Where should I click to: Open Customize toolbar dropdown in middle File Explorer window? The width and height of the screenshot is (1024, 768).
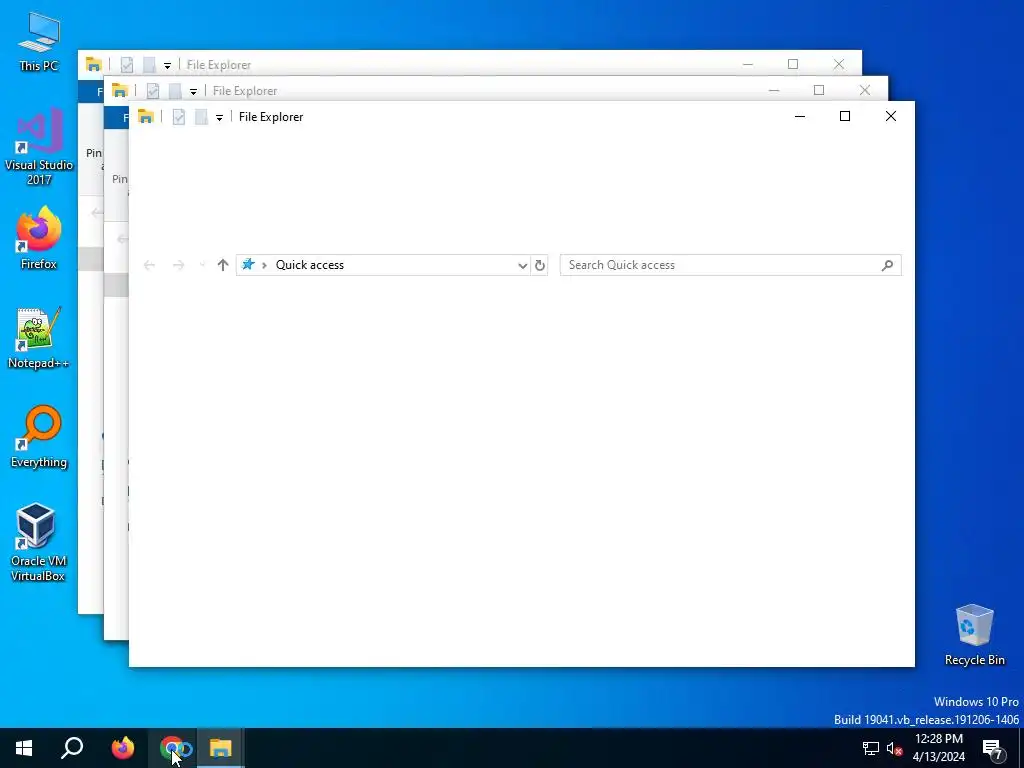193,91
